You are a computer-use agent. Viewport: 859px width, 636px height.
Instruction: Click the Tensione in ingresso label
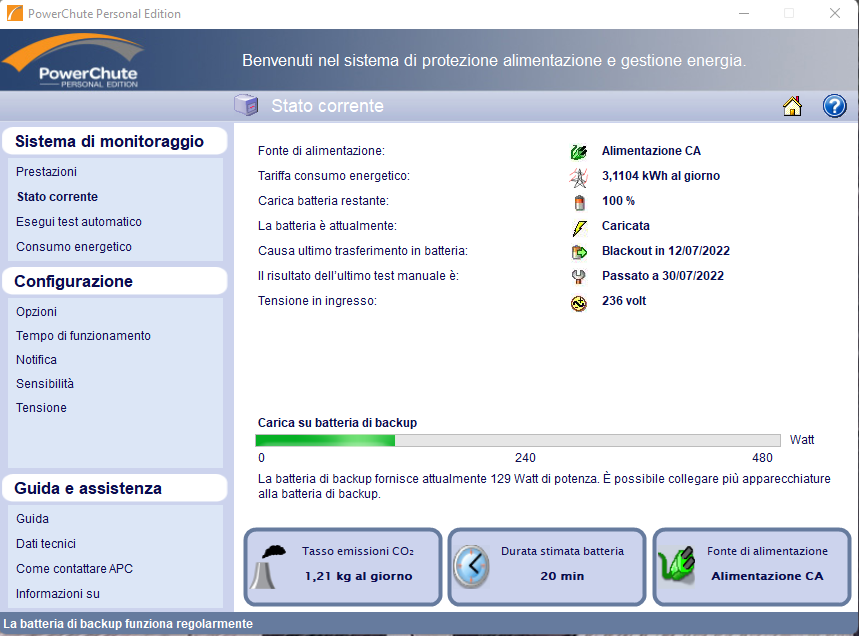tap(317, 301)
